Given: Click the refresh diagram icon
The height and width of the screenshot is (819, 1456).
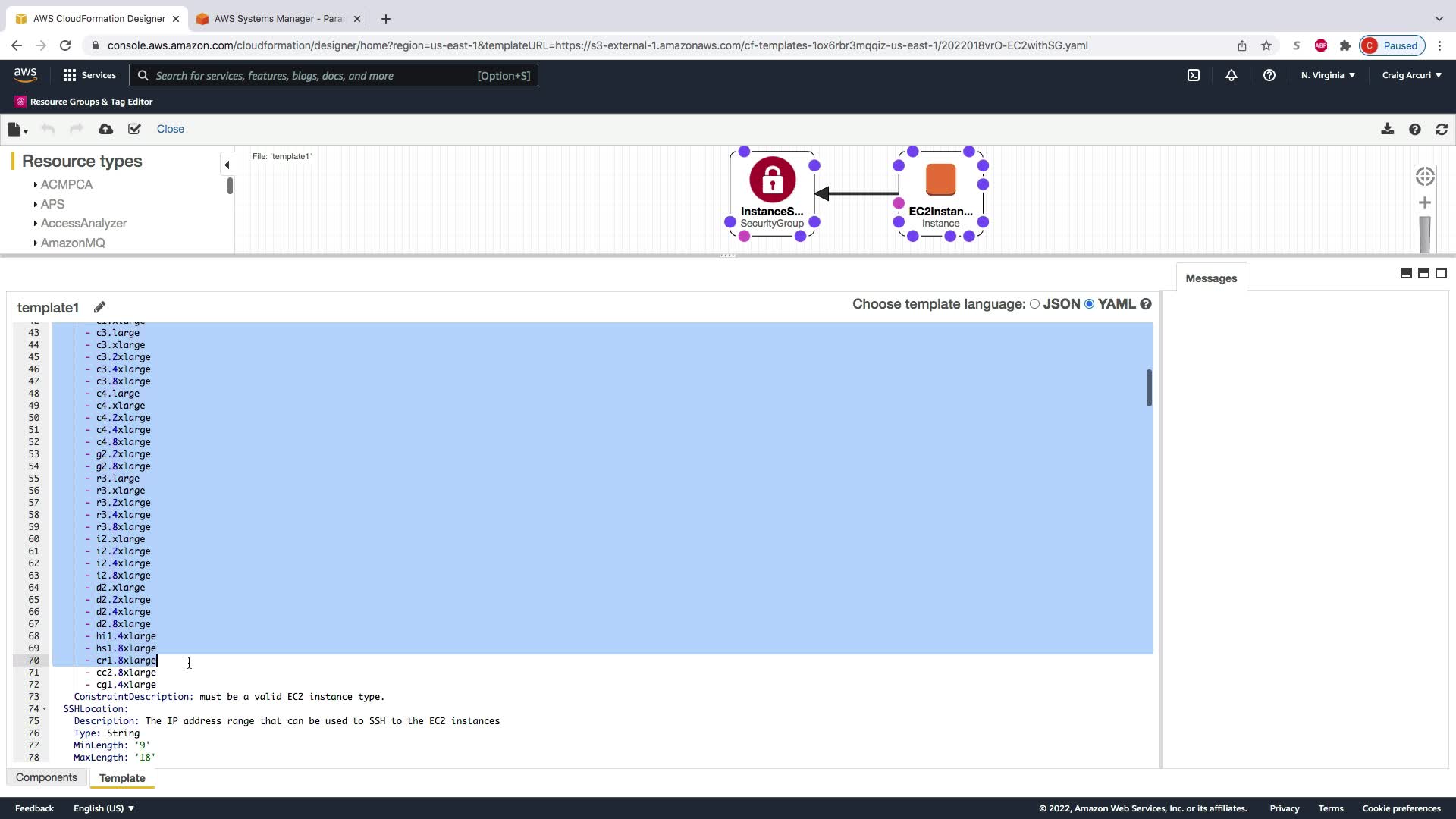Looking at the screenshot, I should pyautogui.click(x=1442, y=130).
